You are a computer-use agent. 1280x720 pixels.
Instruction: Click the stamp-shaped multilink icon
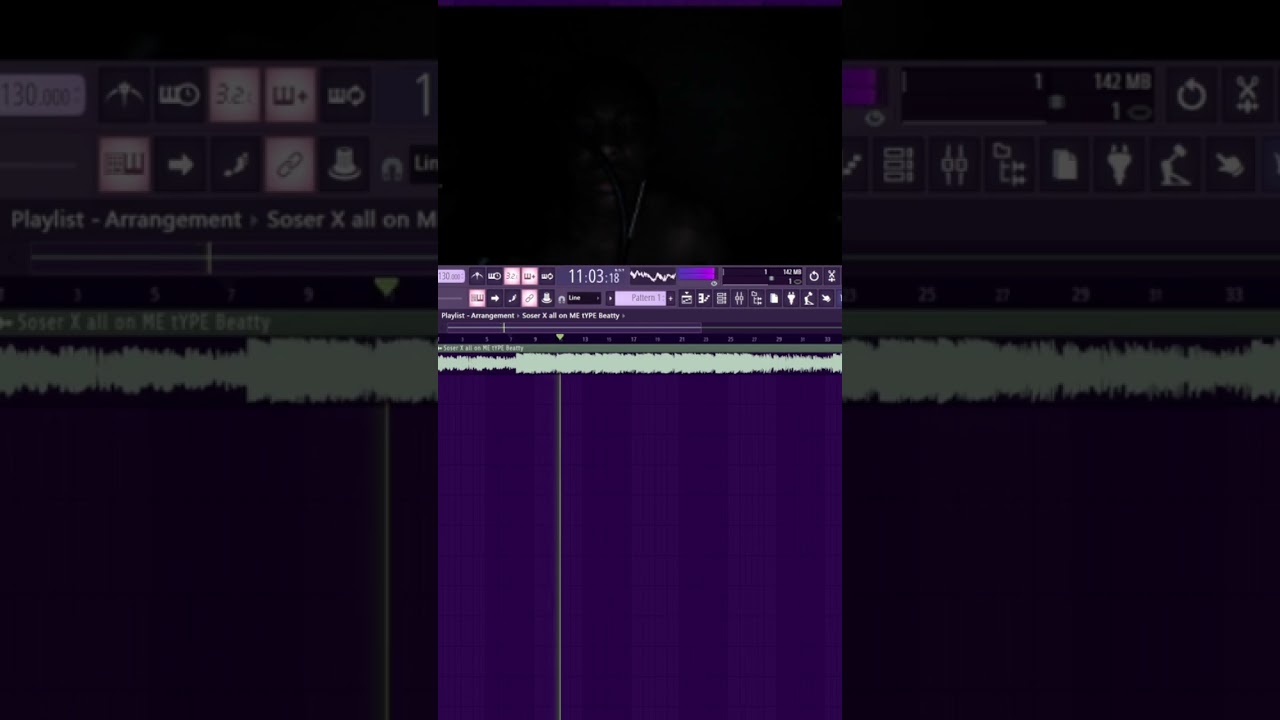coord(546,298)
